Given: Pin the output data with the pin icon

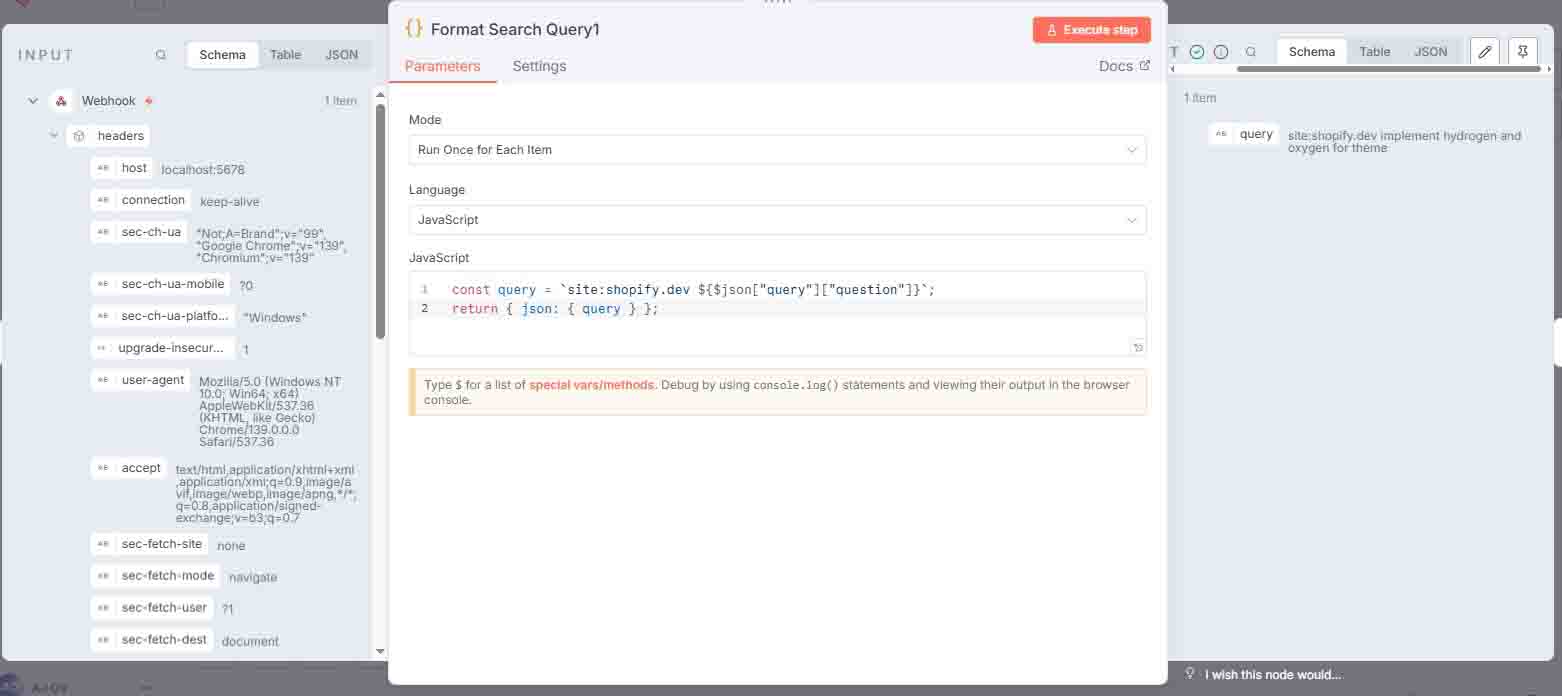Looking at the screenshot, I should [x=1522, y=51].
